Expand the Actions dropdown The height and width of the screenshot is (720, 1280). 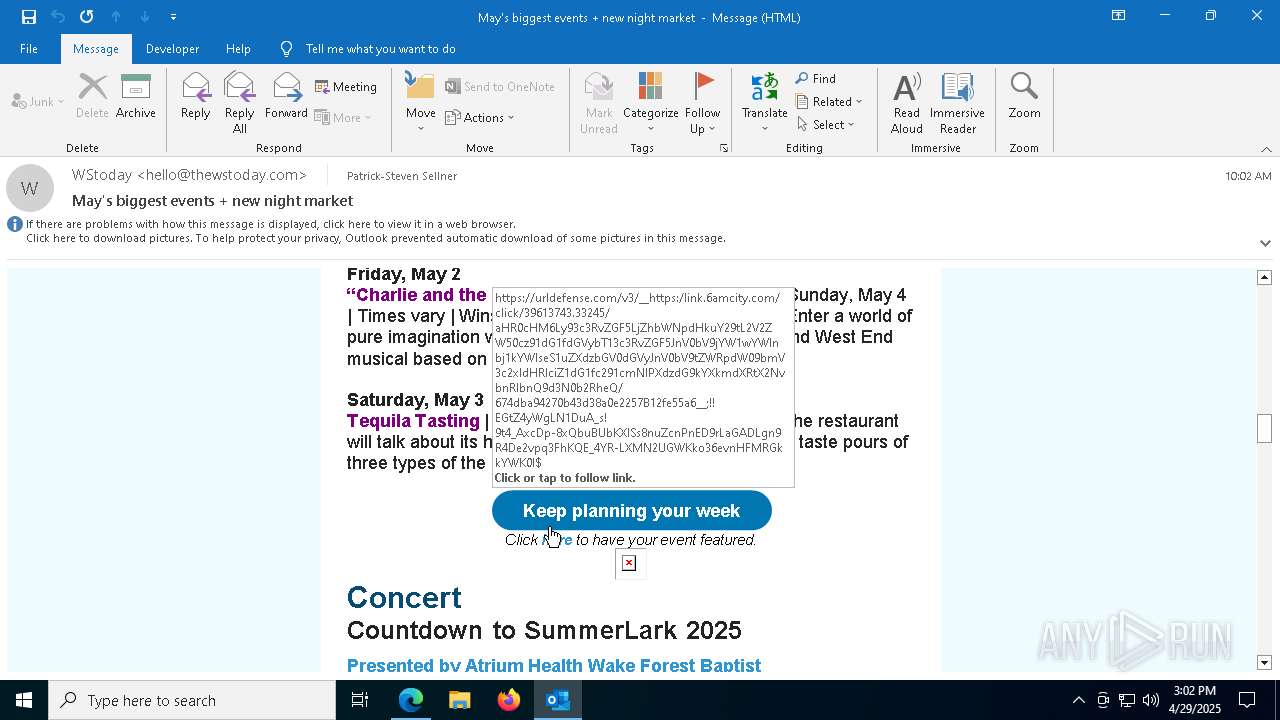coord(480,117)
